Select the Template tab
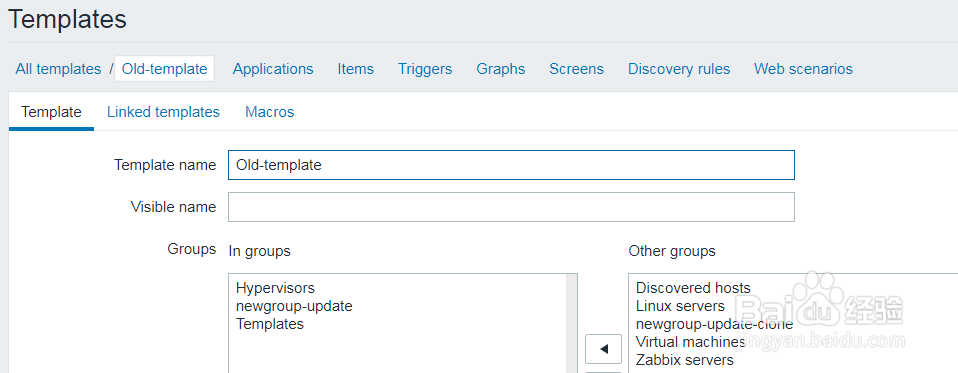Screen dimensions: 958x373 (51, 112)
